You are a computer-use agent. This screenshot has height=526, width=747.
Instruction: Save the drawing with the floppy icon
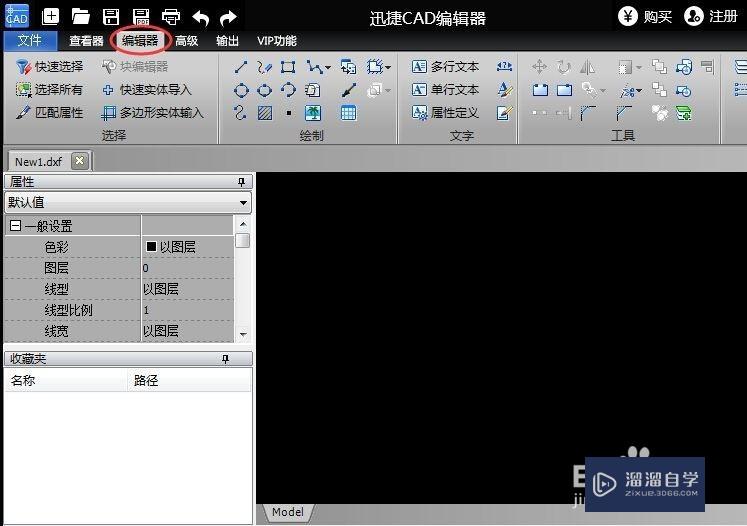[x=111, y=17]
